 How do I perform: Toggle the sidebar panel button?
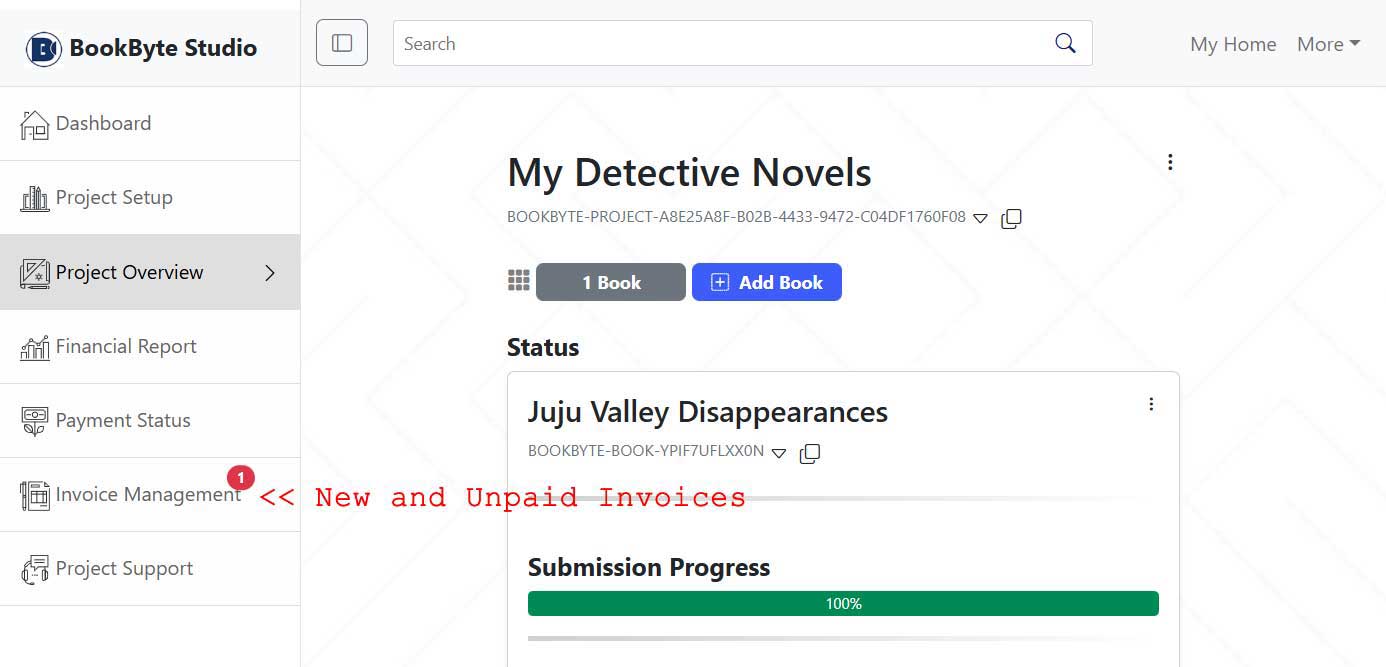342,43
